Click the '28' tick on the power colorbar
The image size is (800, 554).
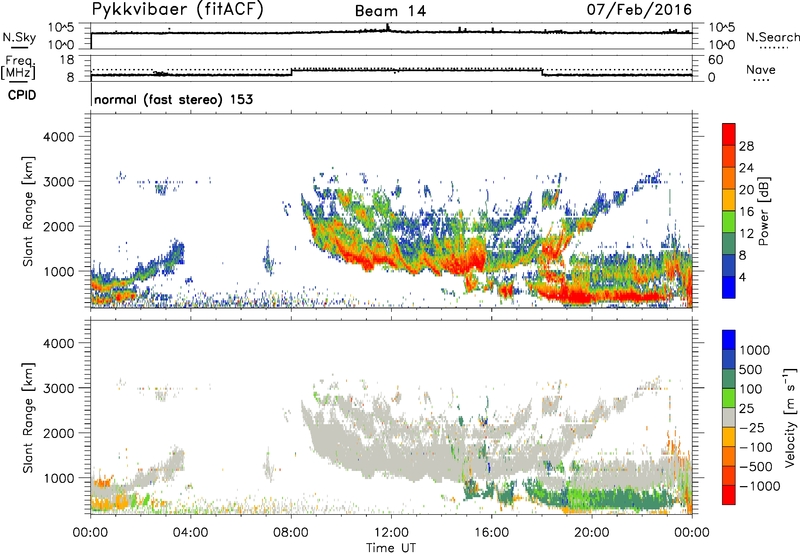click(x=746, y=146)
